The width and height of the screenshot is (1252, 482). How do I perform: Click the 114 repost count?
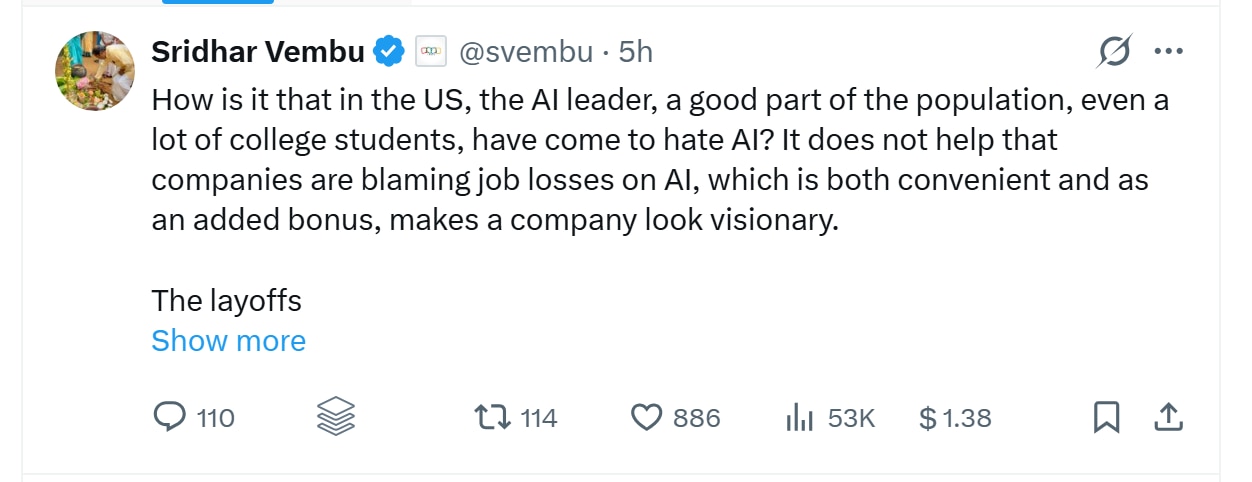539,418
